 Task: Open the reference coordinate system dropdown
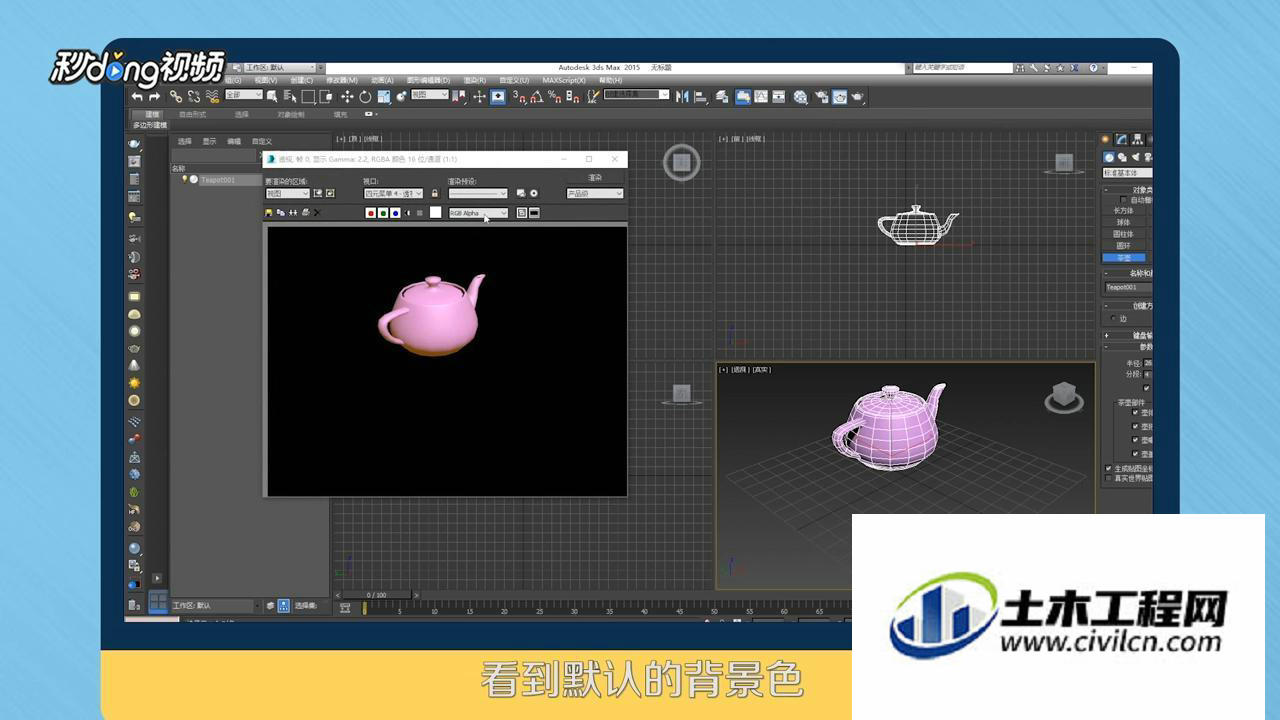tap(430, 95)
